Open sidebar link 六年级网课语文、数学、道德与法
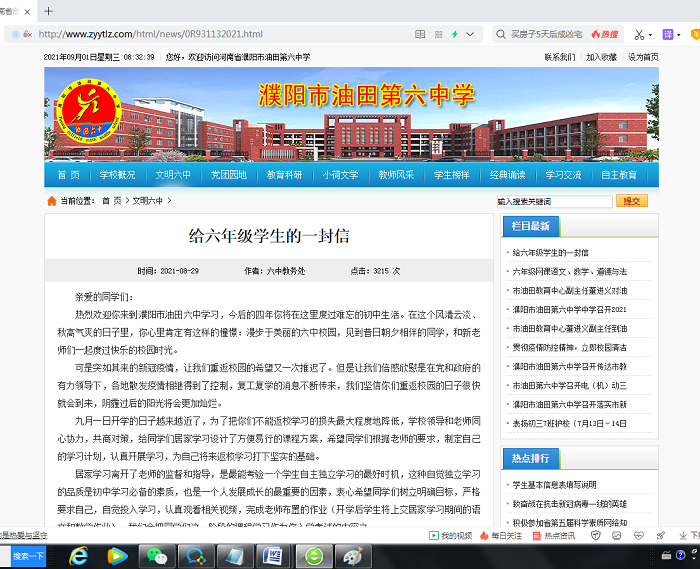This screenshot has width=700, height=569. (570, 271)
